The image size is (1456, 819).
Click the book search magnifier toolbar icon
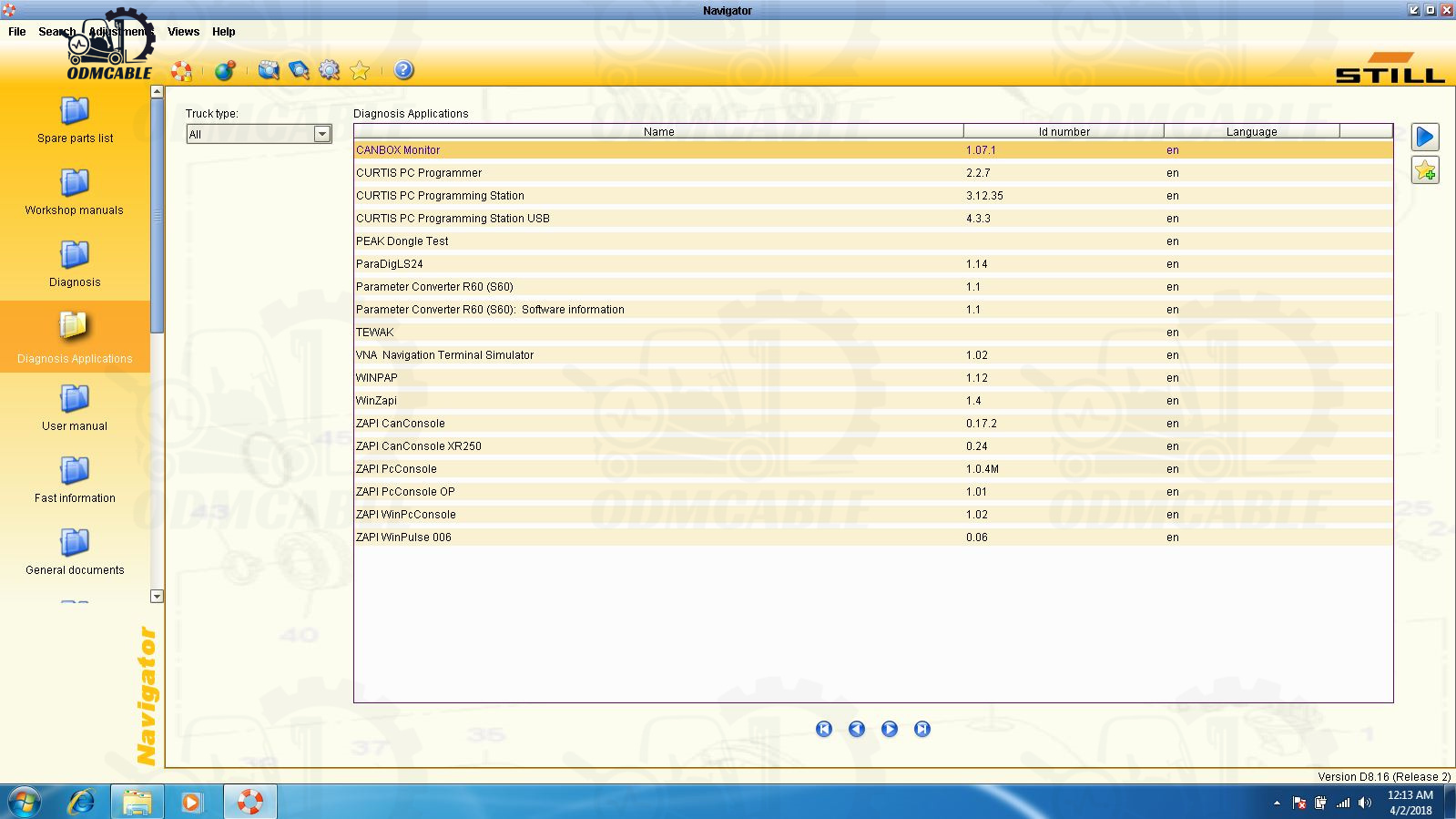pos(299,70)
